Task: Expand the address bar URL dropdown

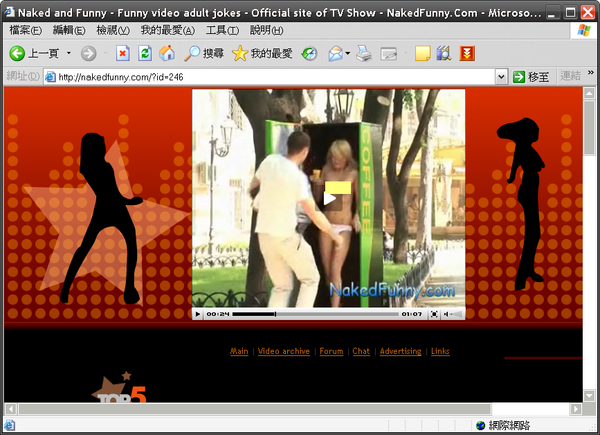Action: click(501, 76)
